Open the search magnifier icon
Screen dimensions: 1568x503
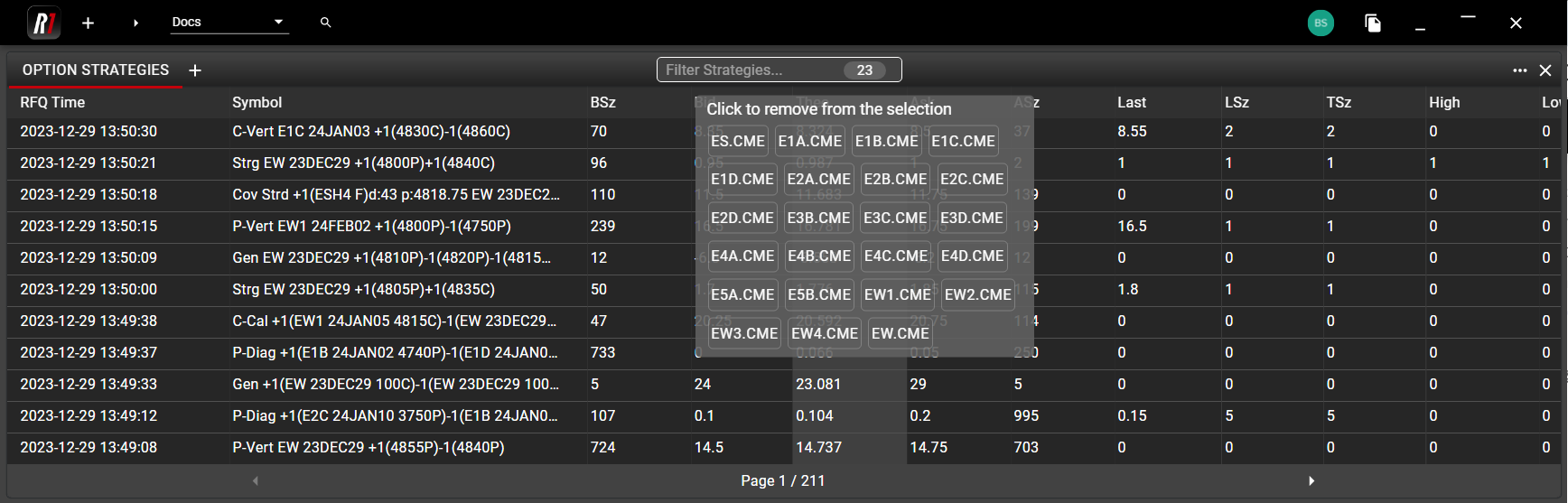pyautogui.click(x=326, y=23)
